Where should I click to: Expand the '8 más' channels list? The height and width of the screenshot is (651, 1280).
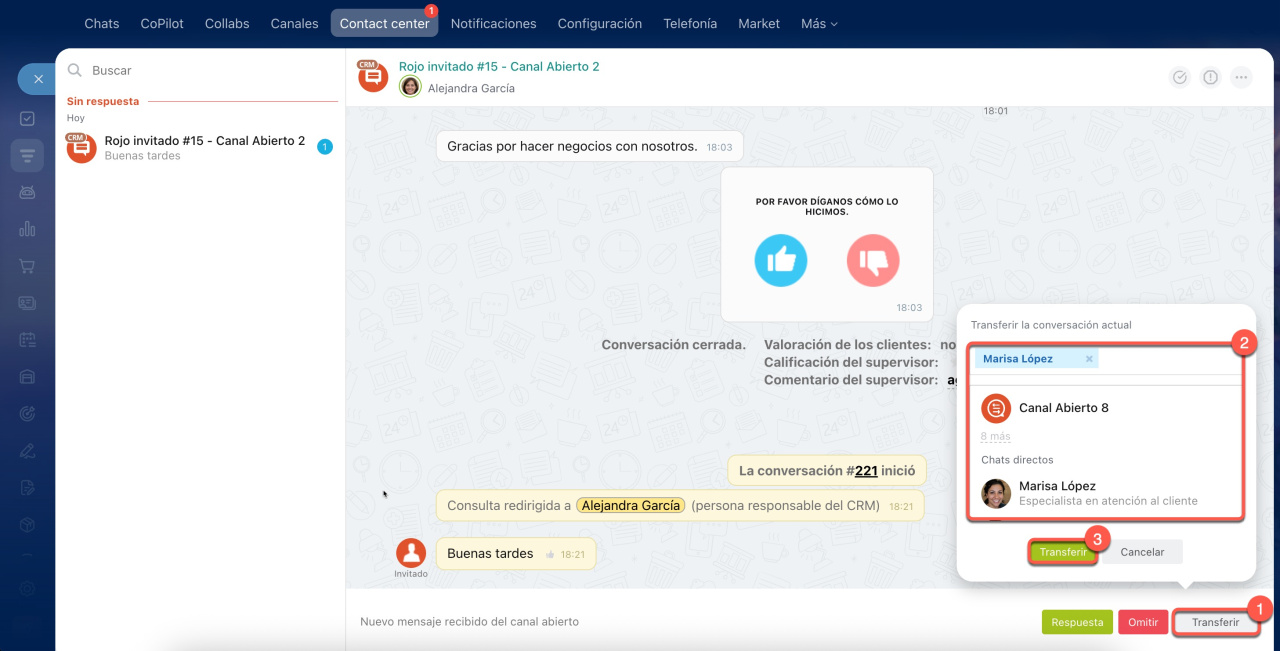coord(995,437)
